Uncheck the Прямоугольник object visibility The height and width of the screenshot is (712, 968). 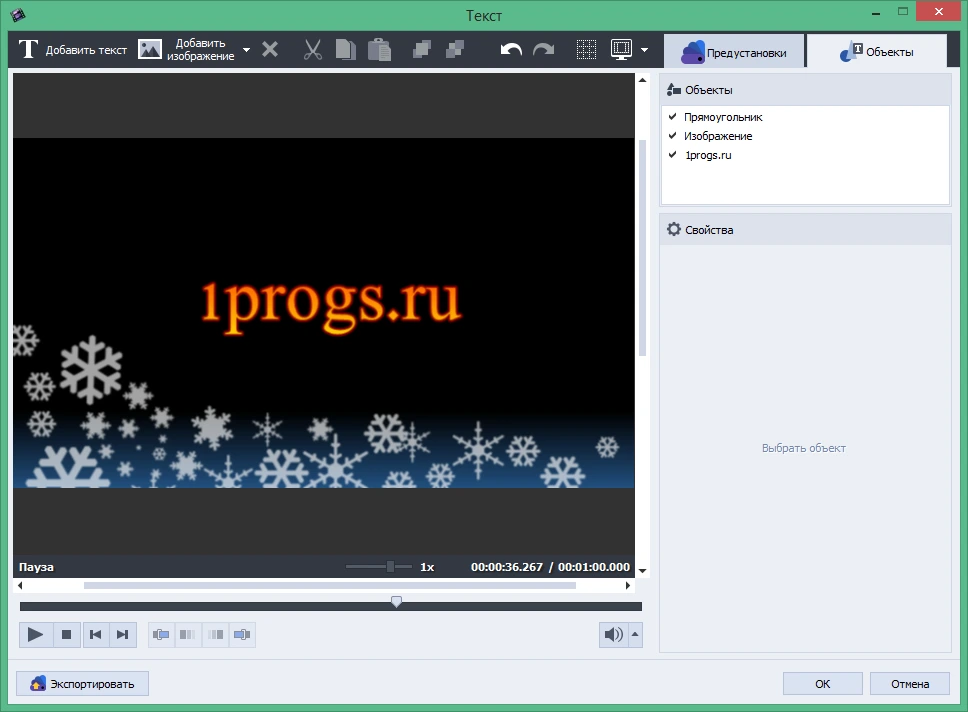coord(672,117)
